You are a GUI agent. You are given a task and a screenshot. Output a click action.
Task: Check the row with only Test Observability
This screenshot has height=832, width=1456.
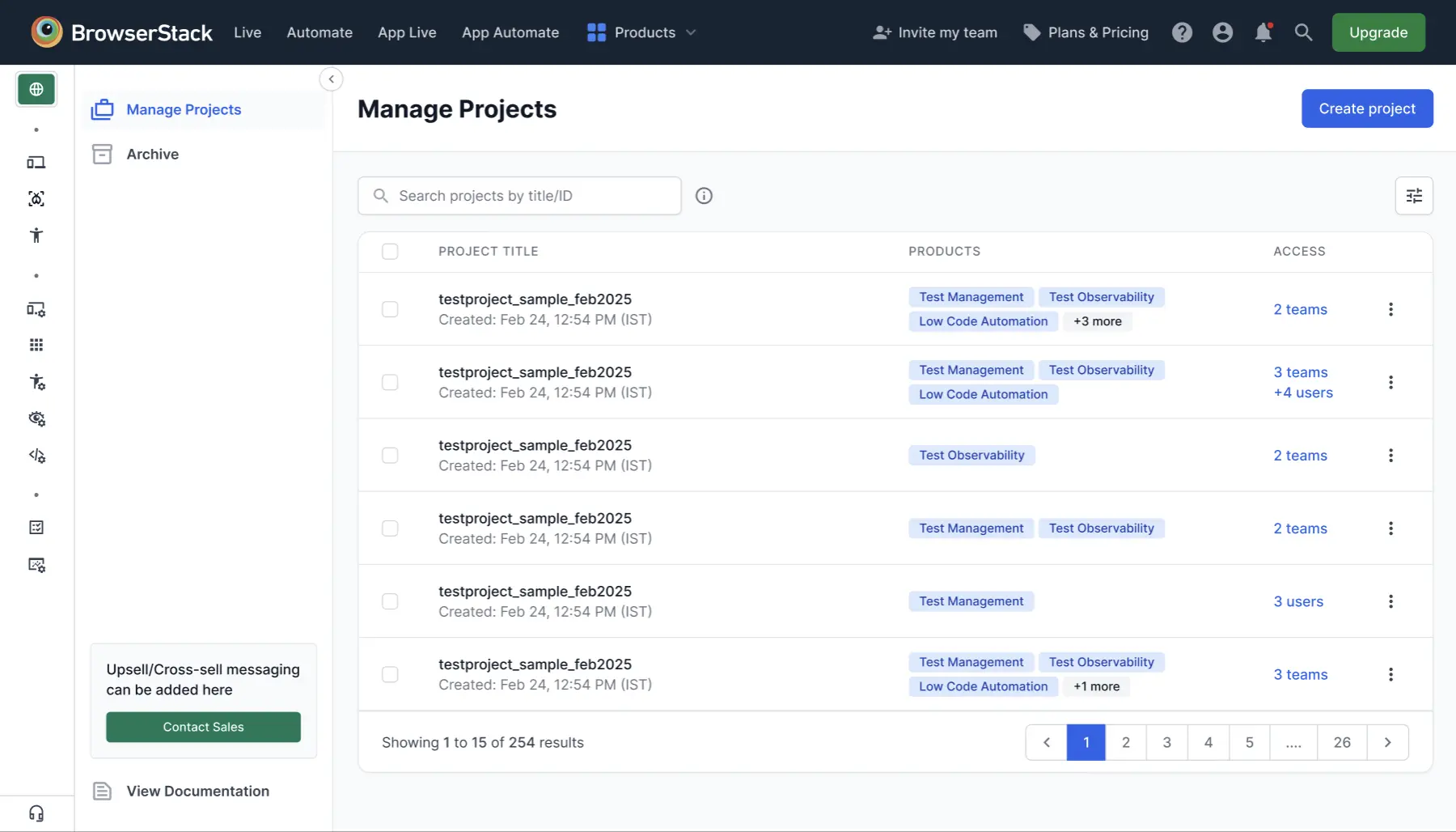click(x=390, y=455)
